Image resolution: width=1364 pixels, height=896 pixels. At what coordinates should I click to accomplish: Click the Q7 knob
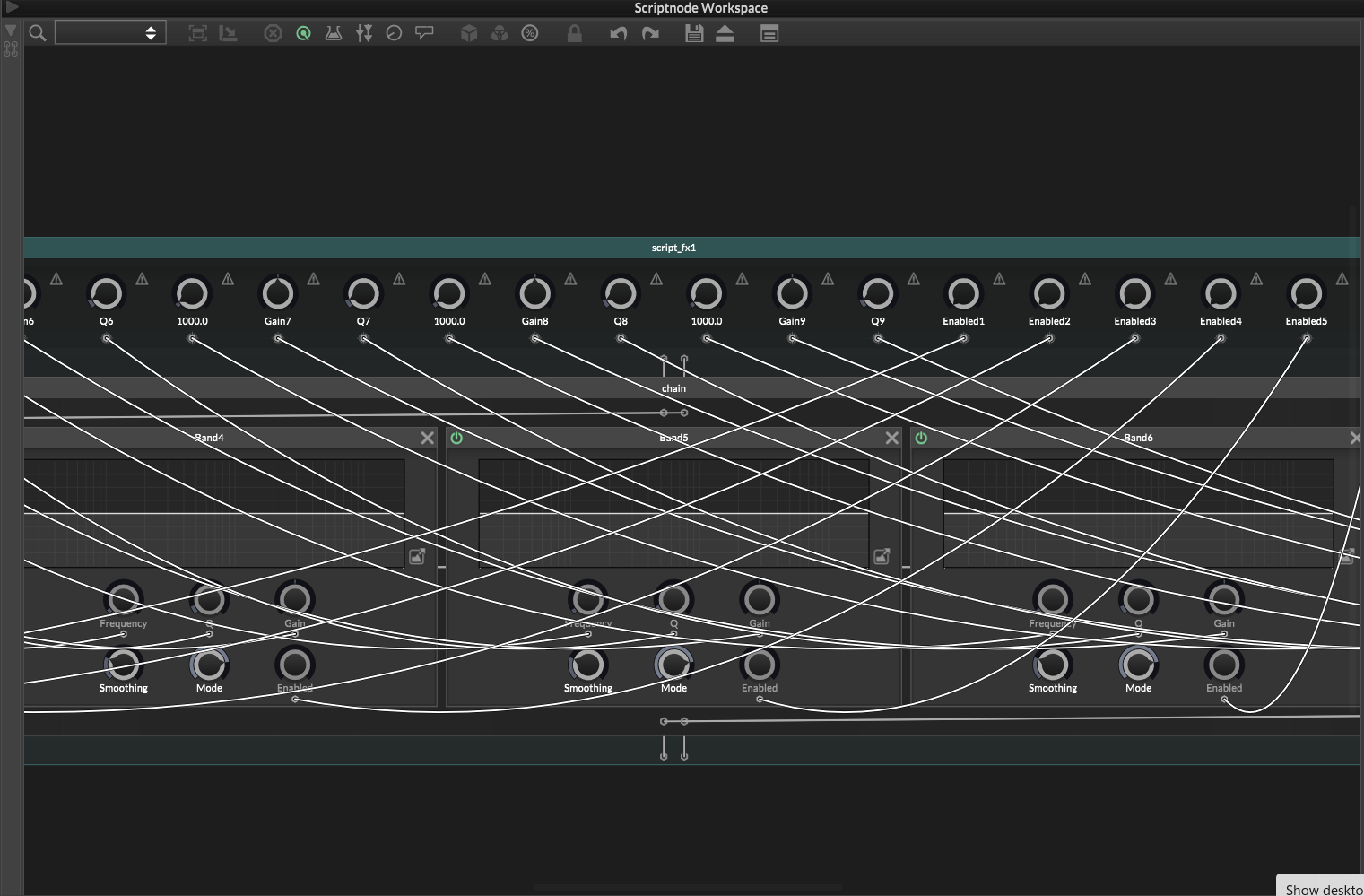pyautogui.click(x=363, y=293)
